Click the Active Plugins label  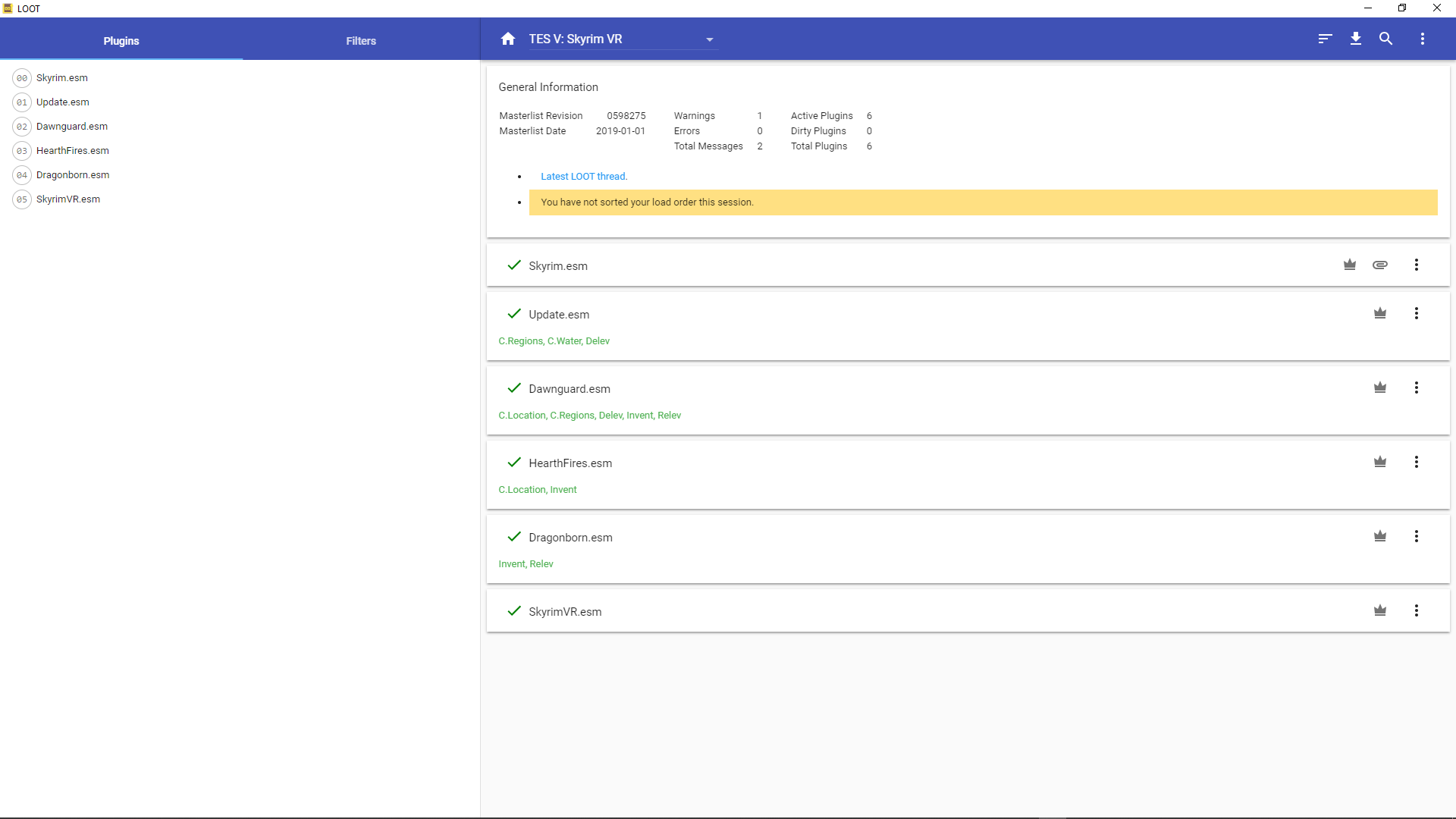(822, 116)
